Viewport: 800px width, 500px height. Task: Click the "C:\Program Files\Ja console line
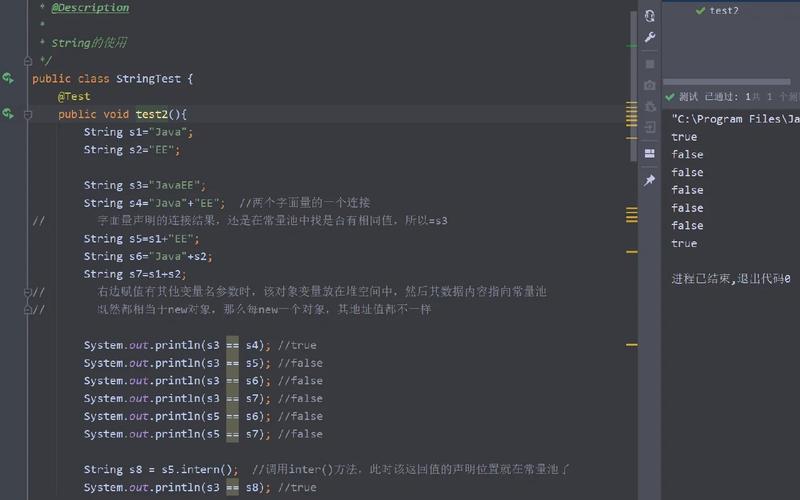[735, 119]
